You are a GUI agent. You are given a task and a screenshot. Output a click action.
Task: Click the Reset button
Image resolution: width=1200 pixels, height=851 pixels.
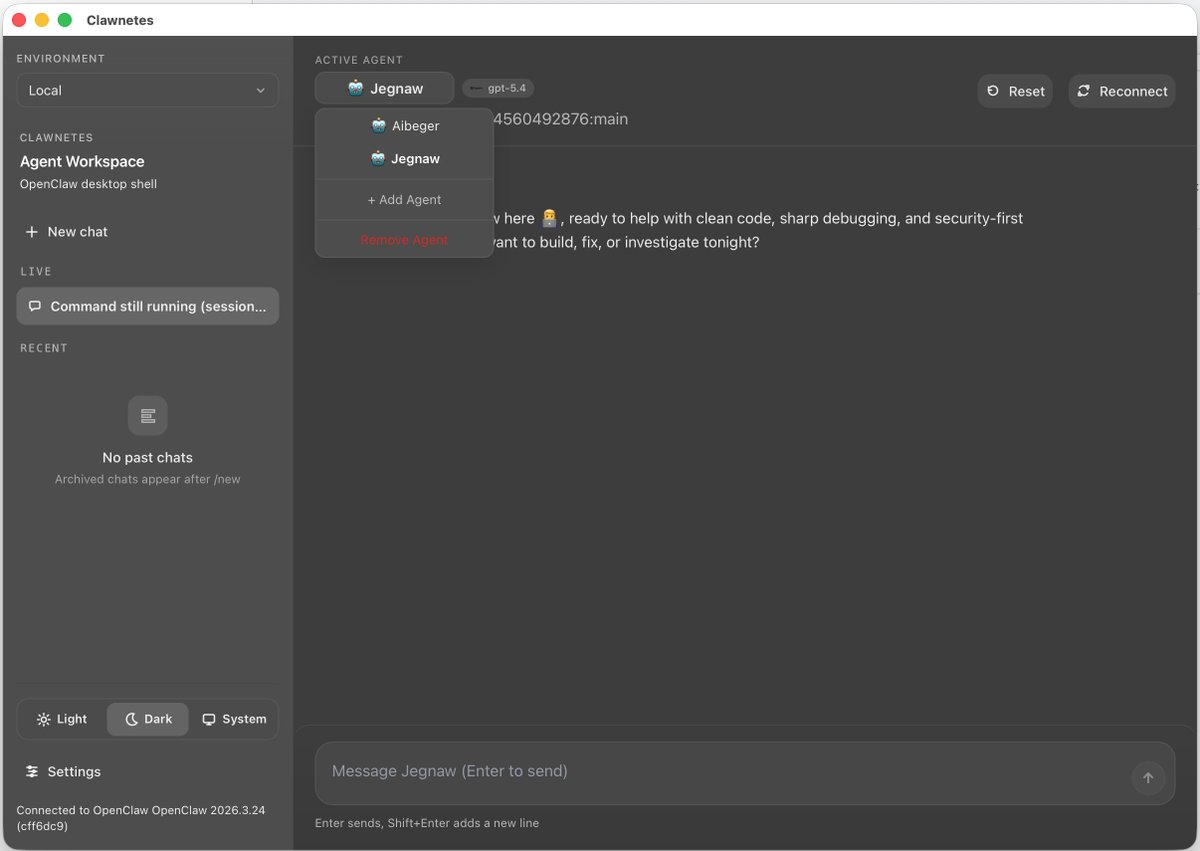tap(1015, 91)
